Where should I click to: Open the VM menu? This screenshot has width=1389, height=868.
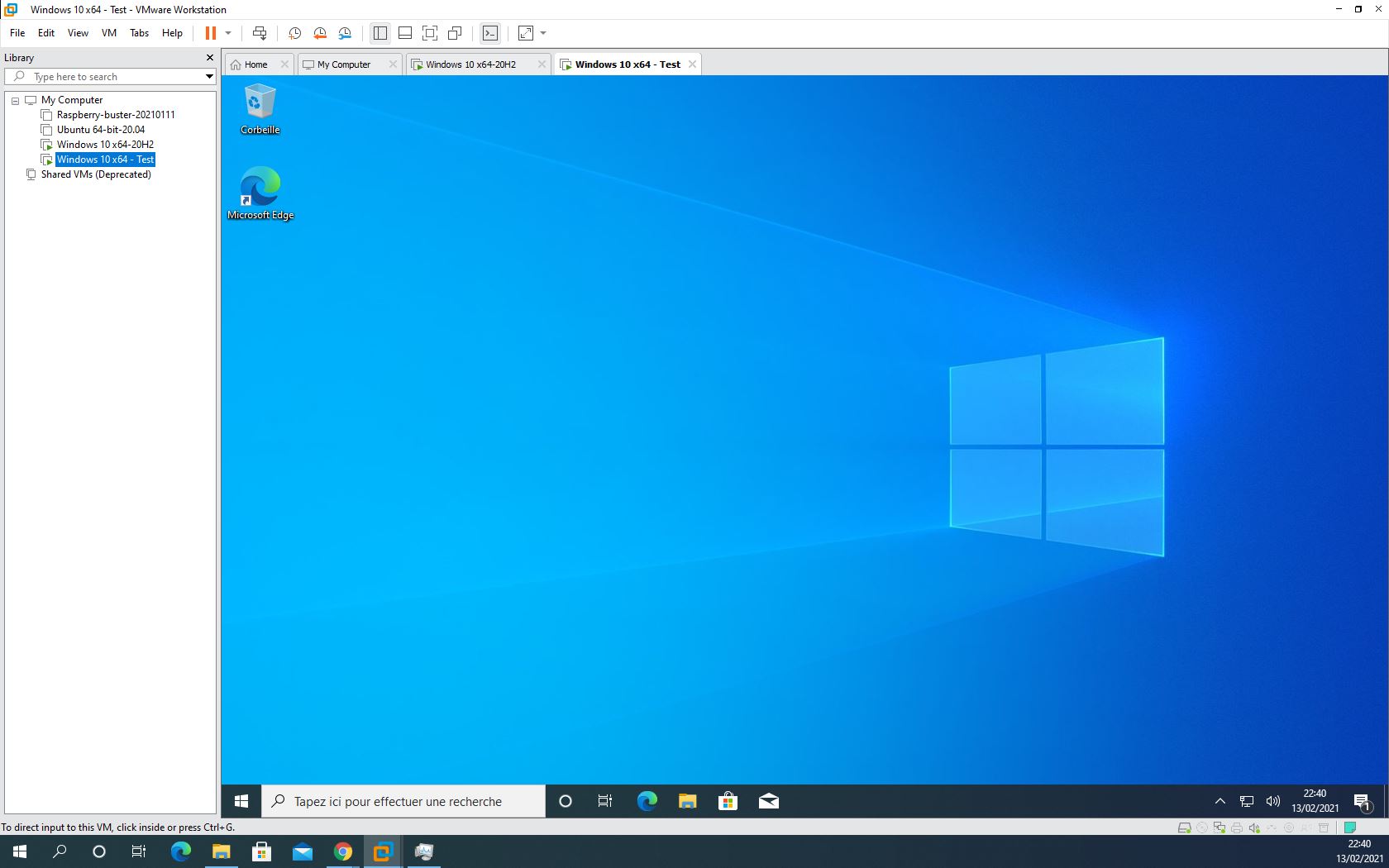(x=109, y=33)
